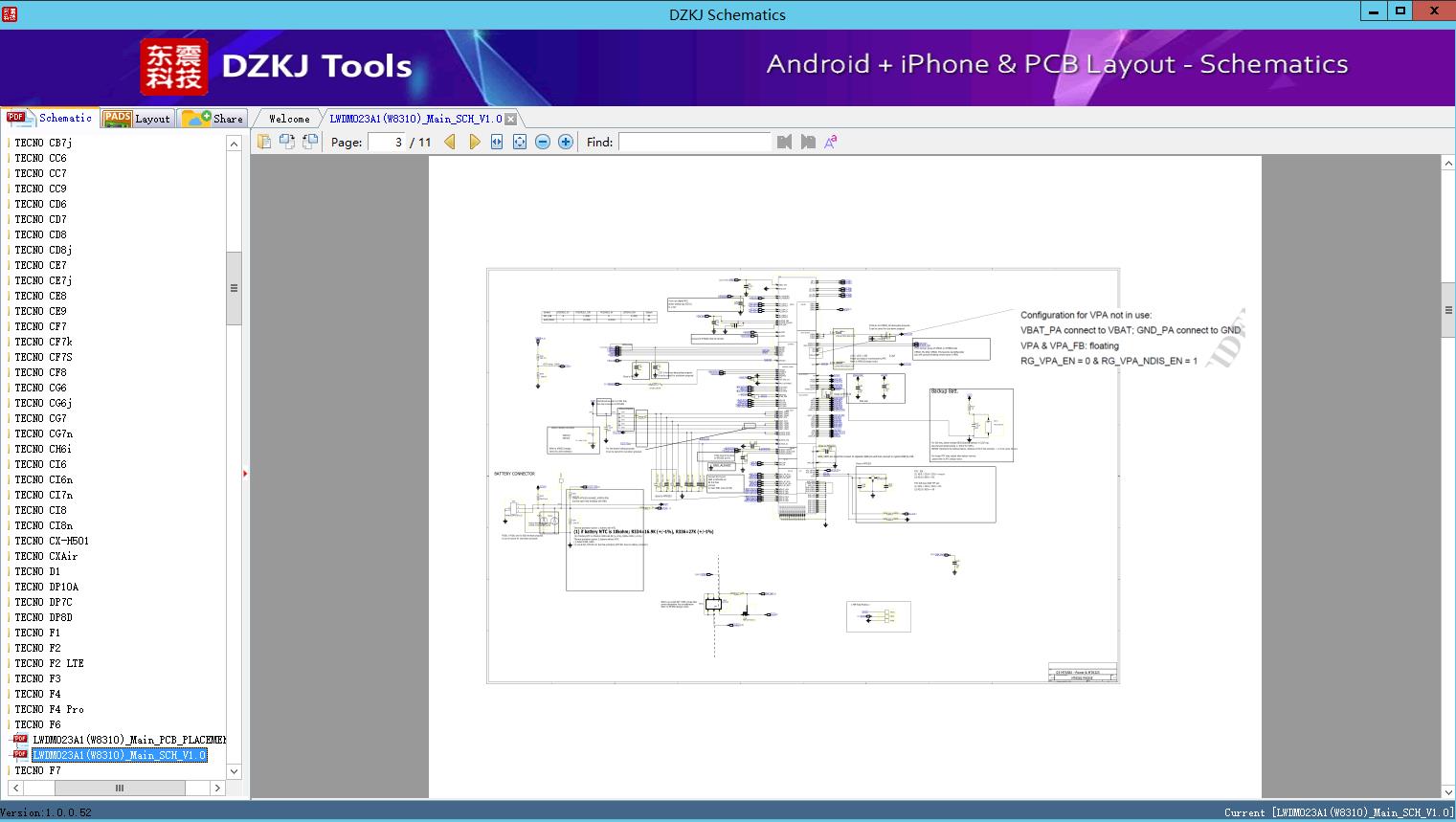Viewport: 1456px width, 822px height.
Task: Click the find next icon
Action: [x=808, y=142]
